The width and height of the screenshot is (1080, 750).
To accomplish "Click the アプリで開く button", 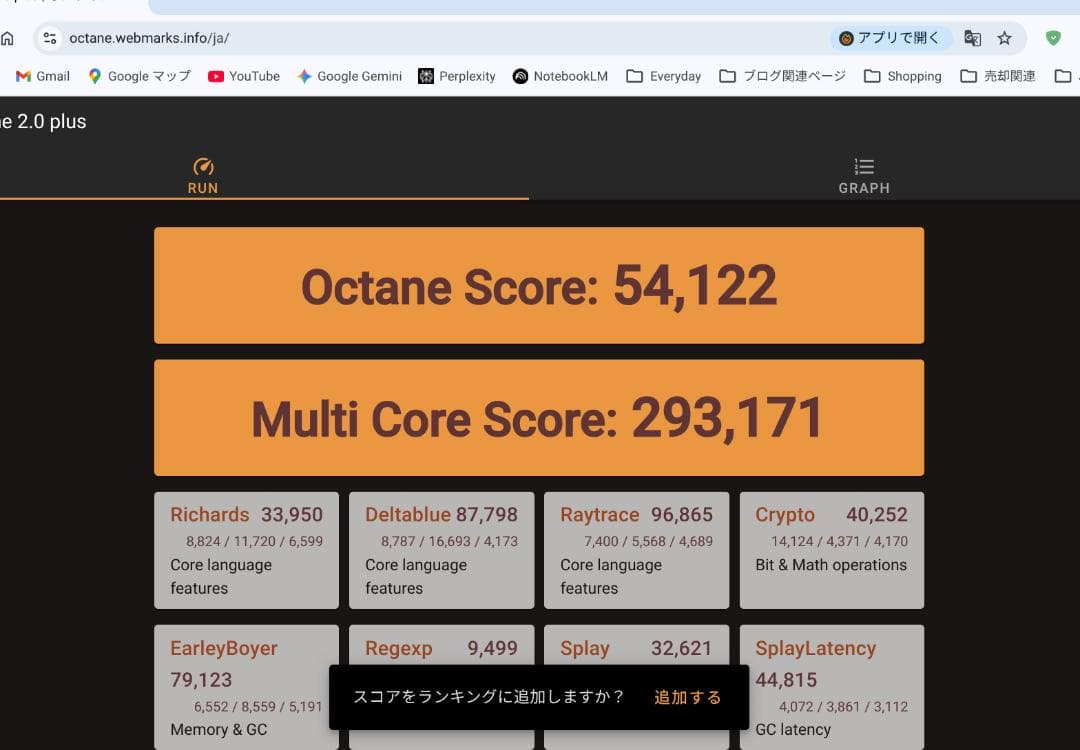I will [890, 38].
